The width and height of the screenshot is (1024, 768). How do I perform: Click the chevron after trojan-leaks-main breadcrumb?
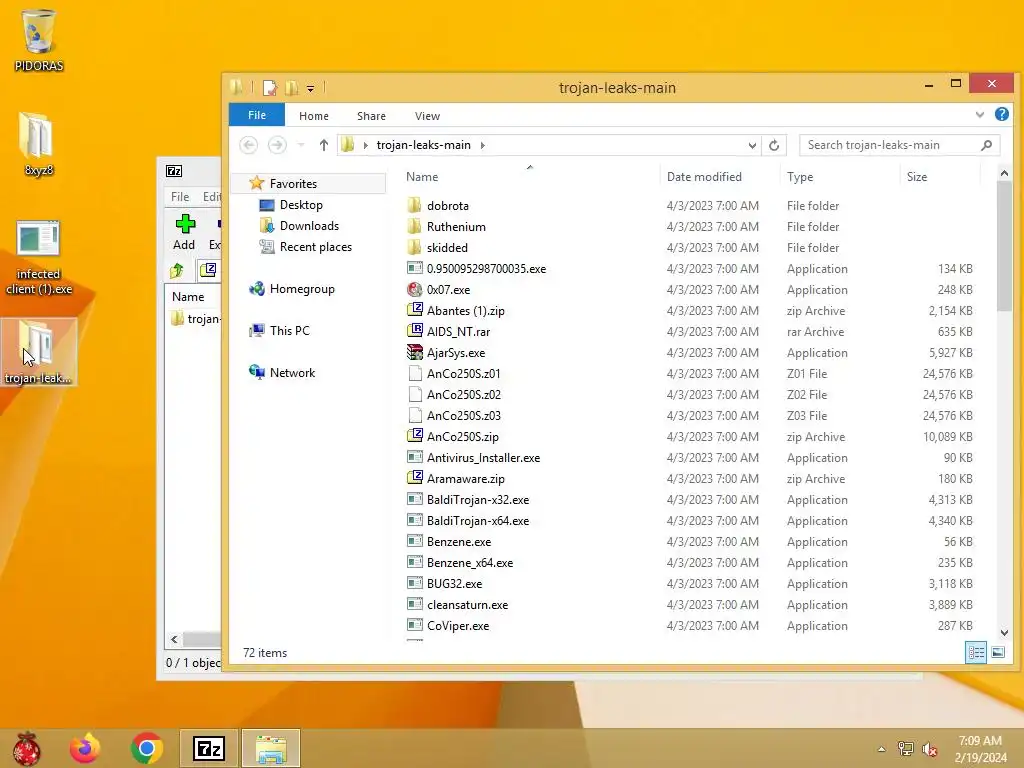coord(483,145)
